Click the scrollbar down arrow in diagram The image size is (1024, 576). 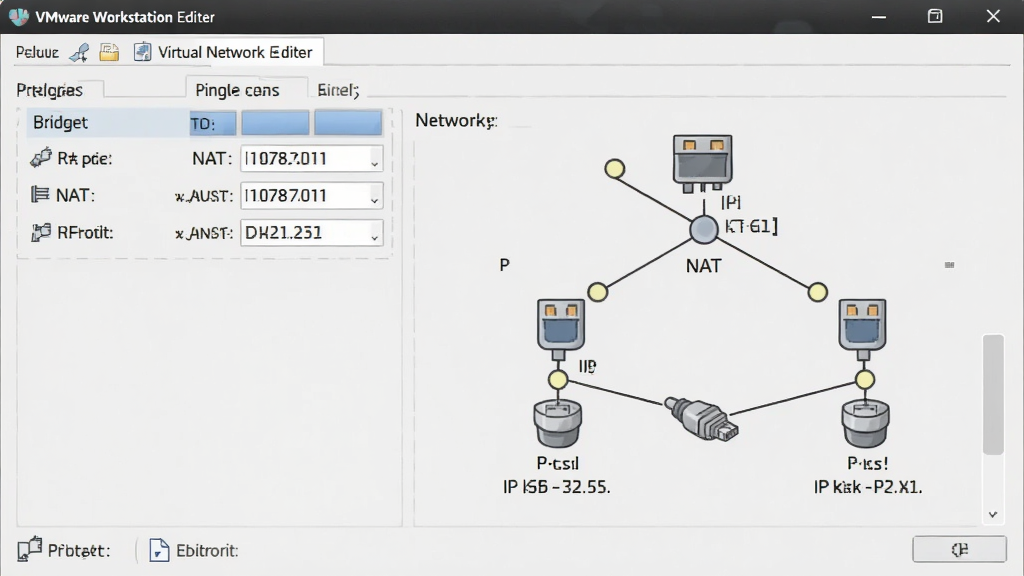click(993, 515)
